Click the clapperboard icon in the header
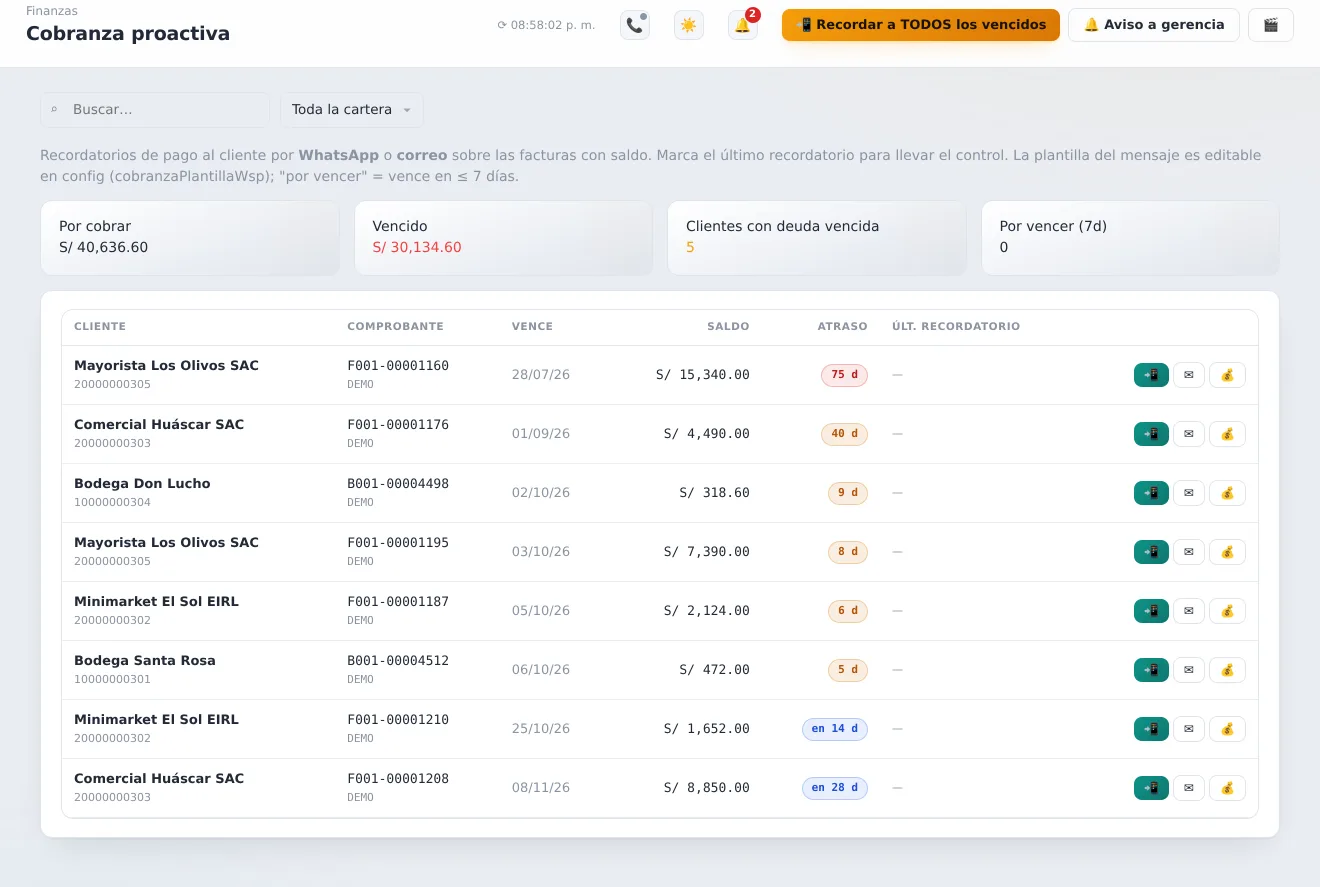This screenshot has width=1320, height=887. (x=1271, y=25)
